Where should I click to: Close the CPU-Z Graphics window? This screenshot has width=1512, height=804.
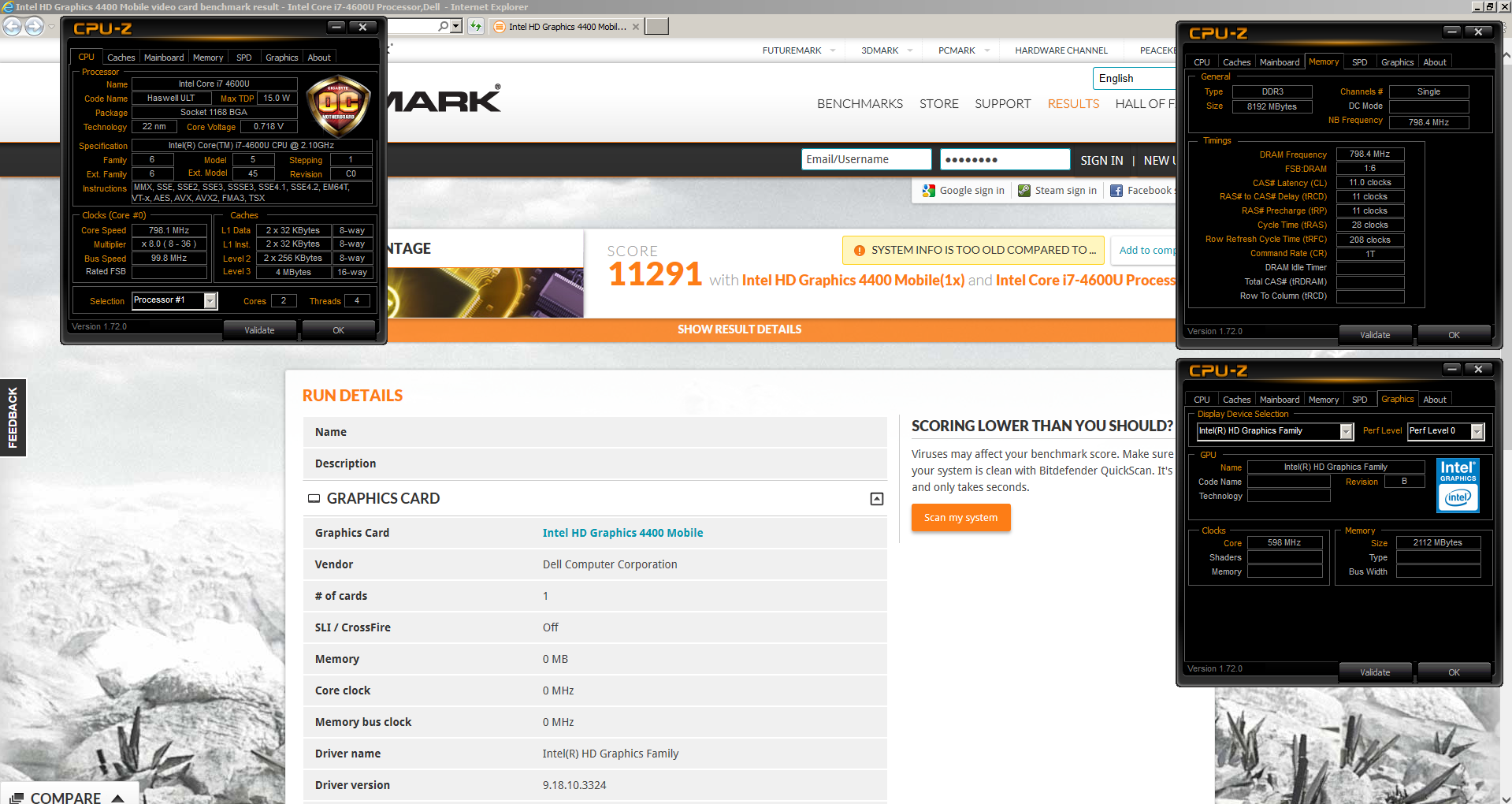click(1478, 369)
